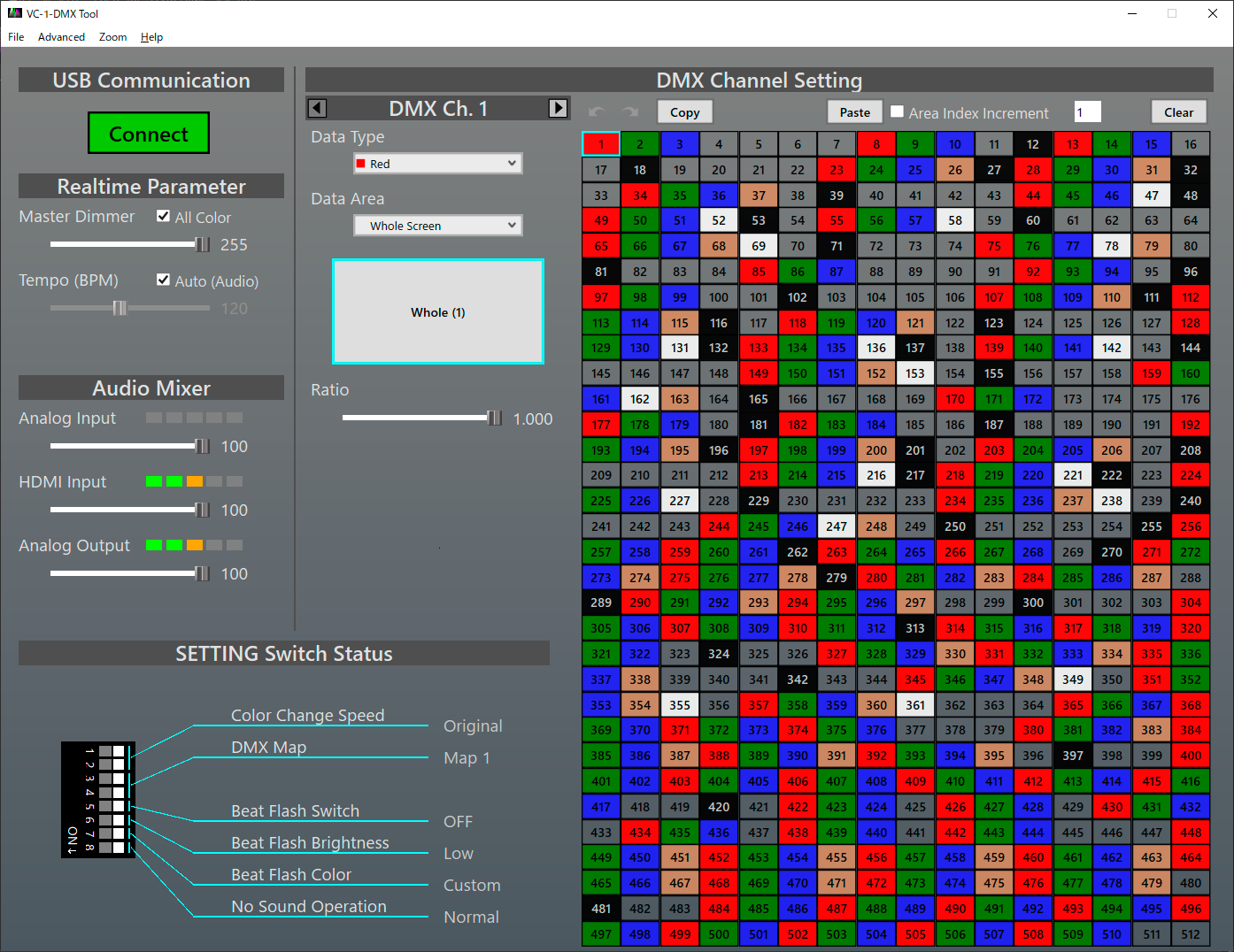1234x952 pixels.
Task: Click the Beat Flash Brightness label
Action: tap(310, 842)
